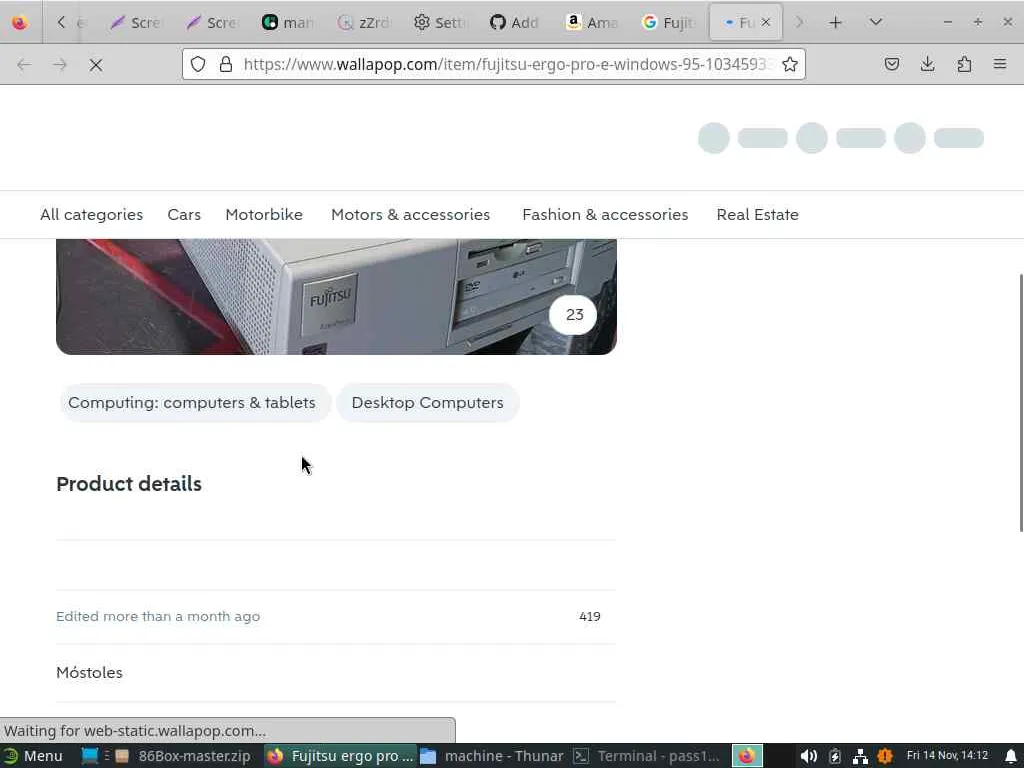Switch to the zZrd tab
Image resolution: width=1024 pixels, height=768 pixels.
coord(363,22)
